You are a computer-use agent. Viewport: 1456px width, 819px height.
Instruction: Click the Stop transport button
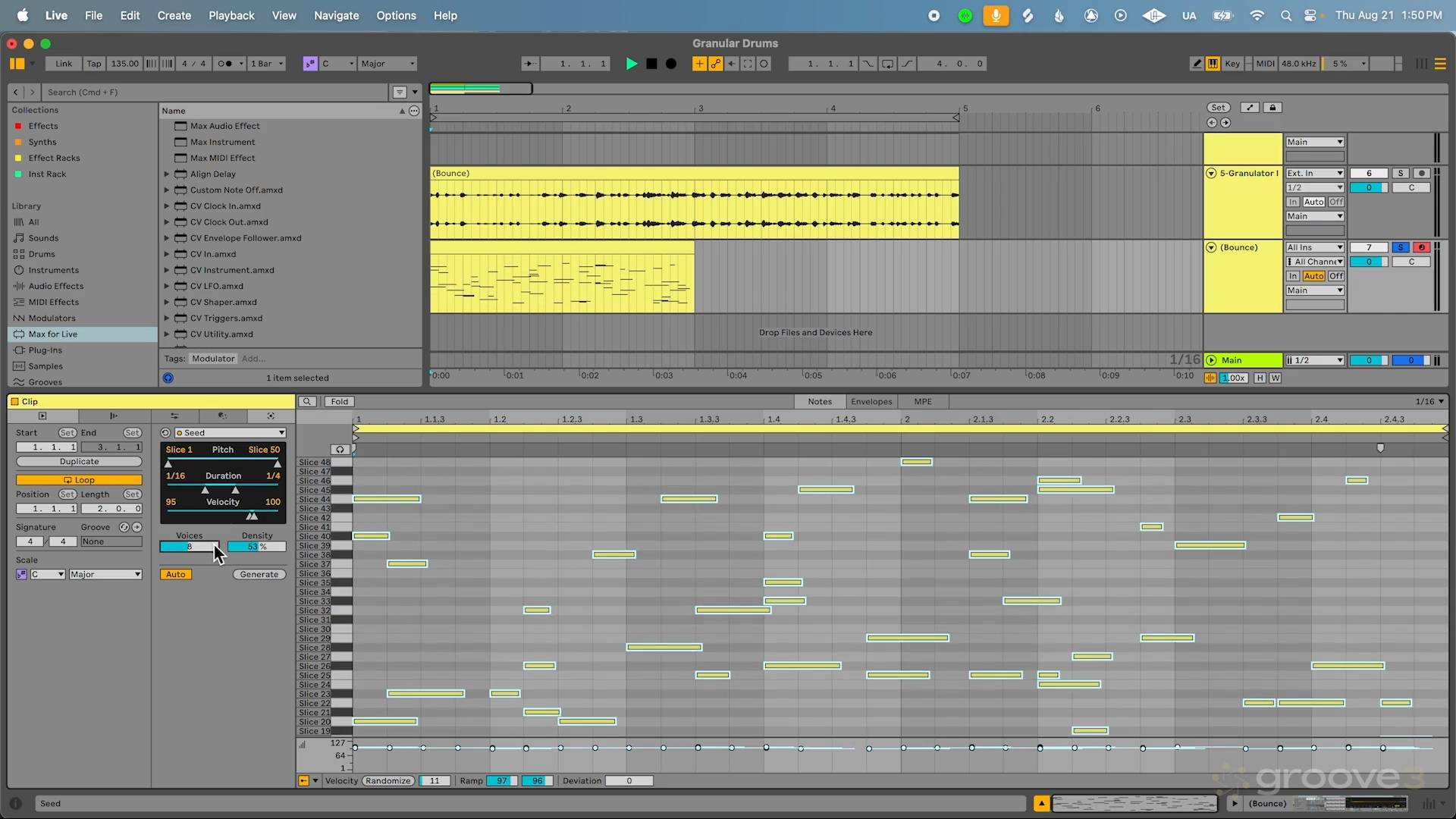[x=651, y=64]
